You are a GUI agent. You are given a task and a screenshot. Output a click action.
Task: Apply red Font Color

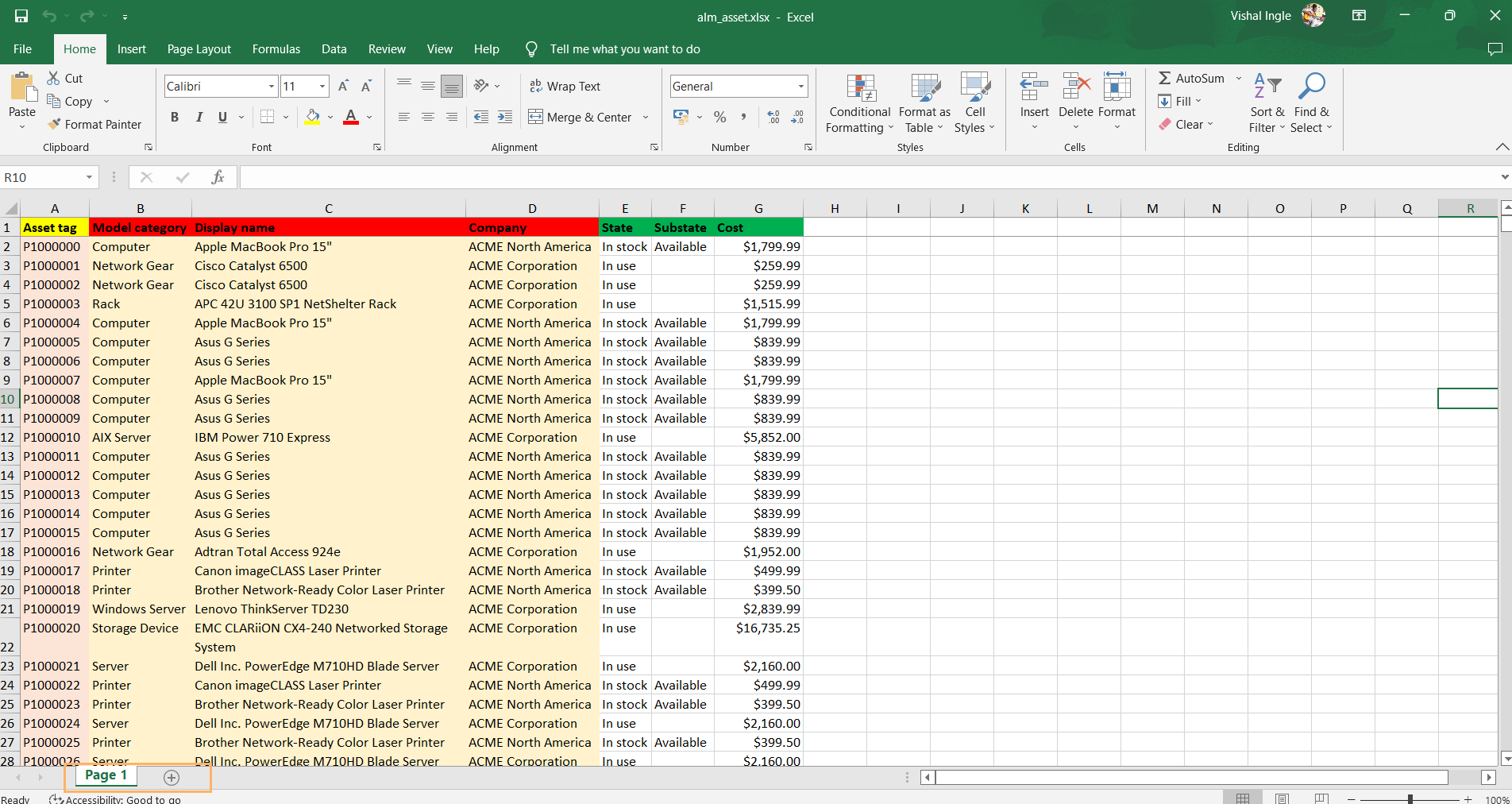(x=351, y=117)
